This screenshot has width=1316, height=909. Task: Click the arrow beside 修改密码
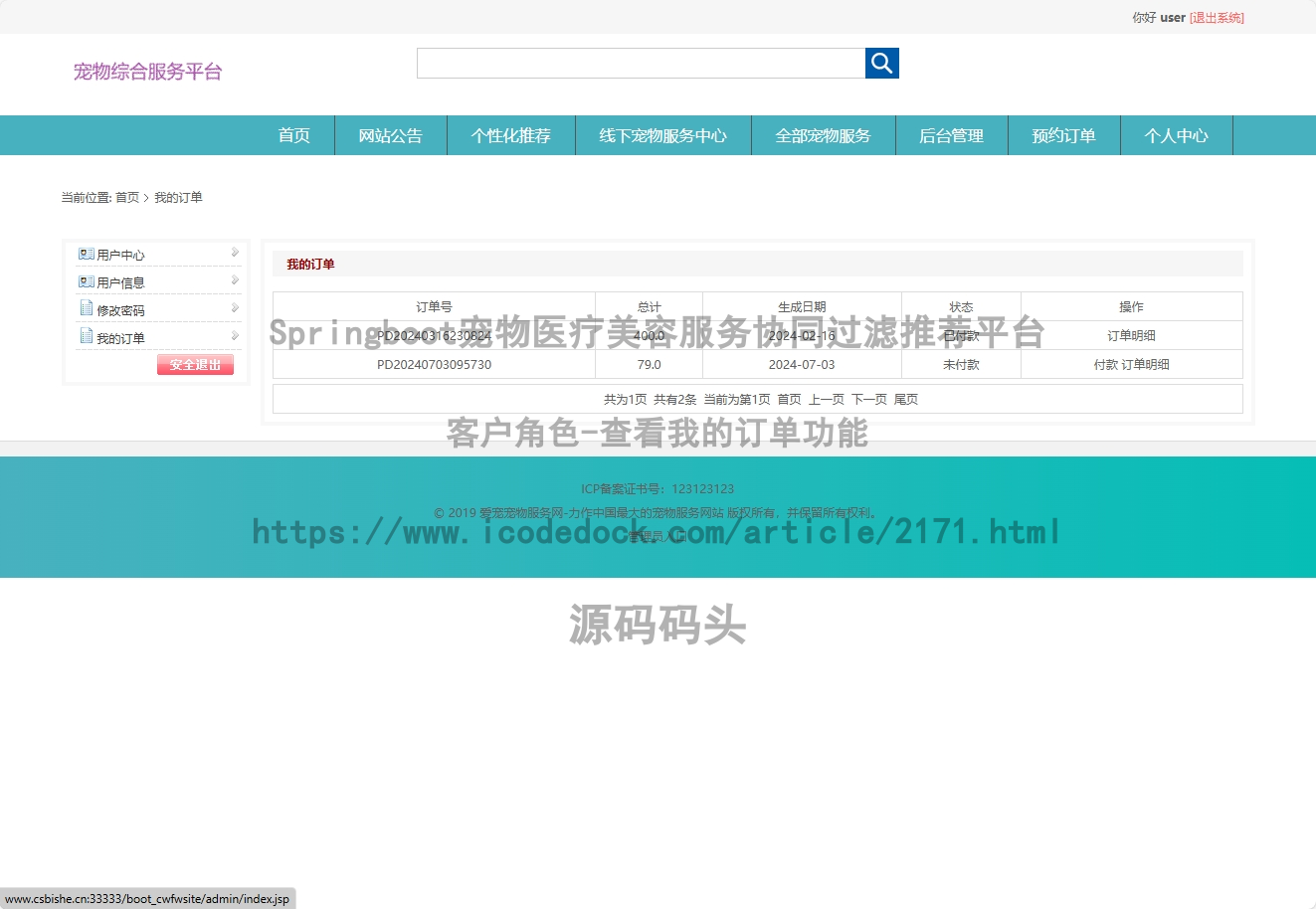[235, 308]
